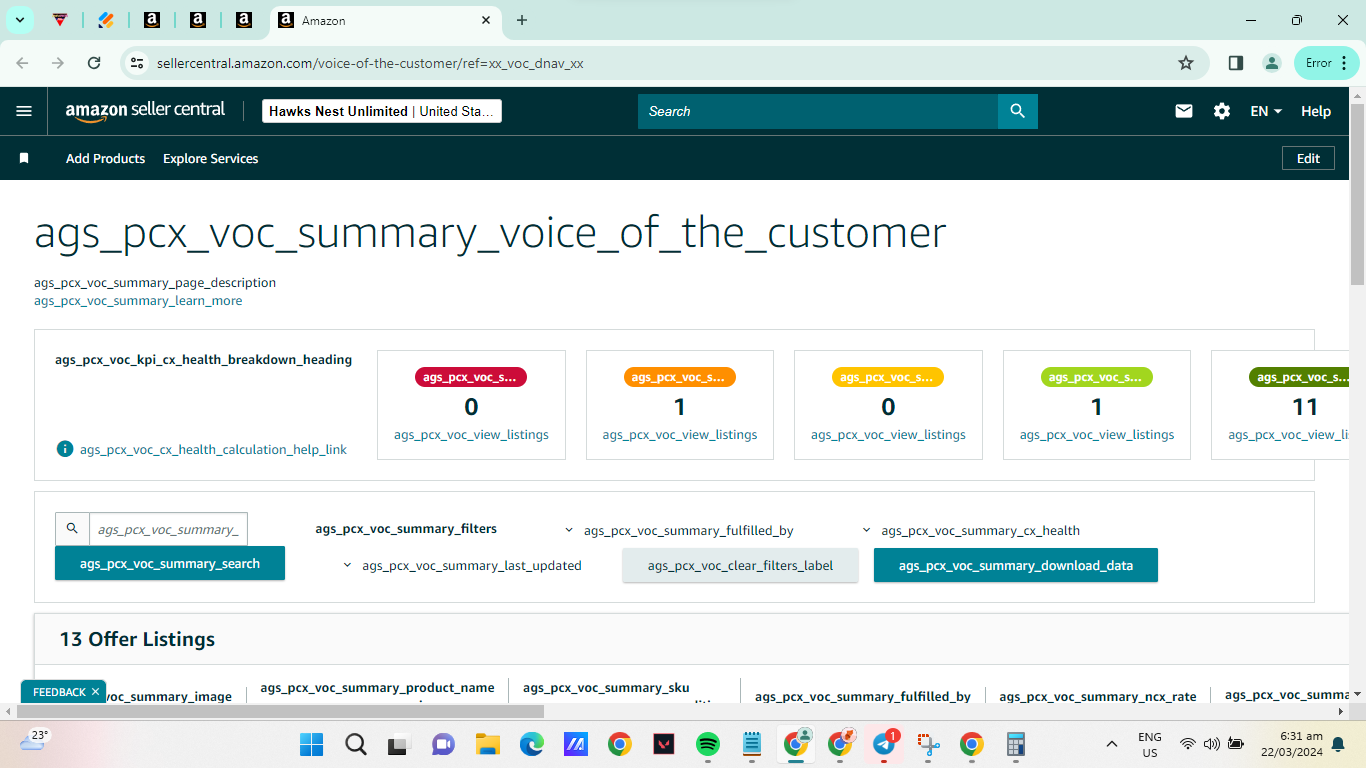
Task: Open Windows Start menu
Action: click(311, 744)
